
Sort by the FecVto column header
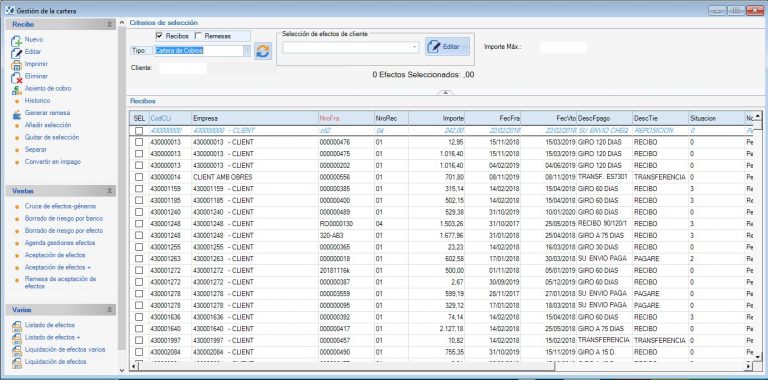pyautogui.click(x=549, y=118)
